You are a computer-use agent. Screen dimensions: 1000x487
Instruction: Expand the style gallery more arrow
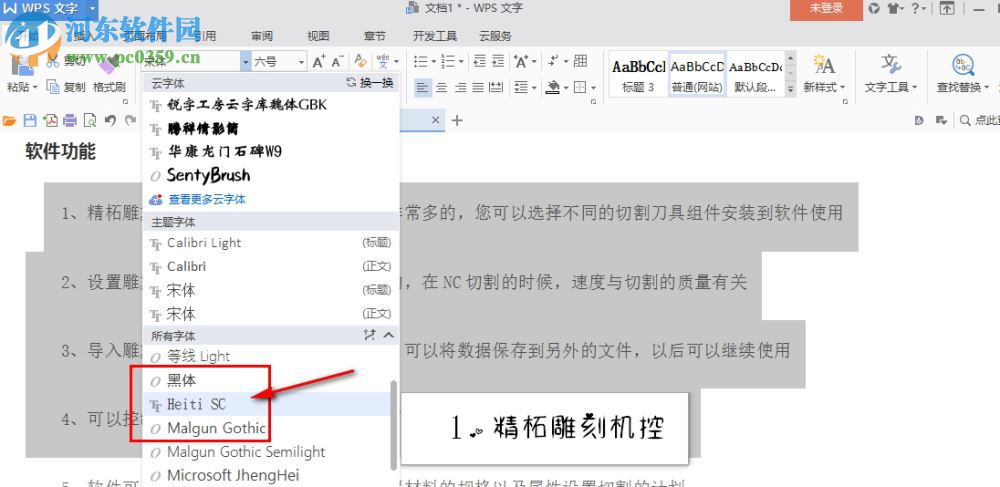point(791,91)
